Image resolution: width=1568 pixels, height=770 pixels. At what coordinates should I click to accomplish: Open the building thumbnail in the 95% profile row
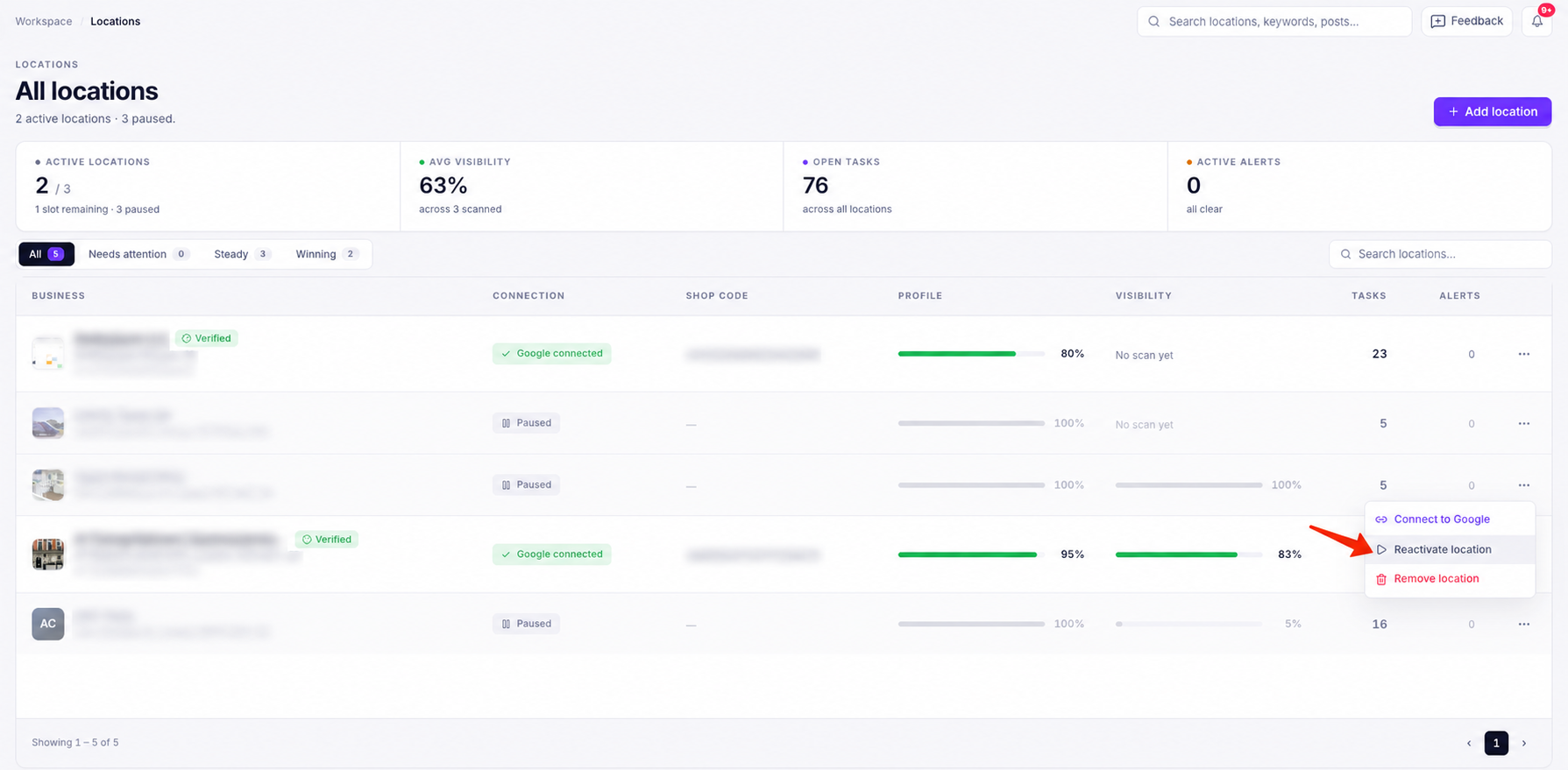(48, 555)
